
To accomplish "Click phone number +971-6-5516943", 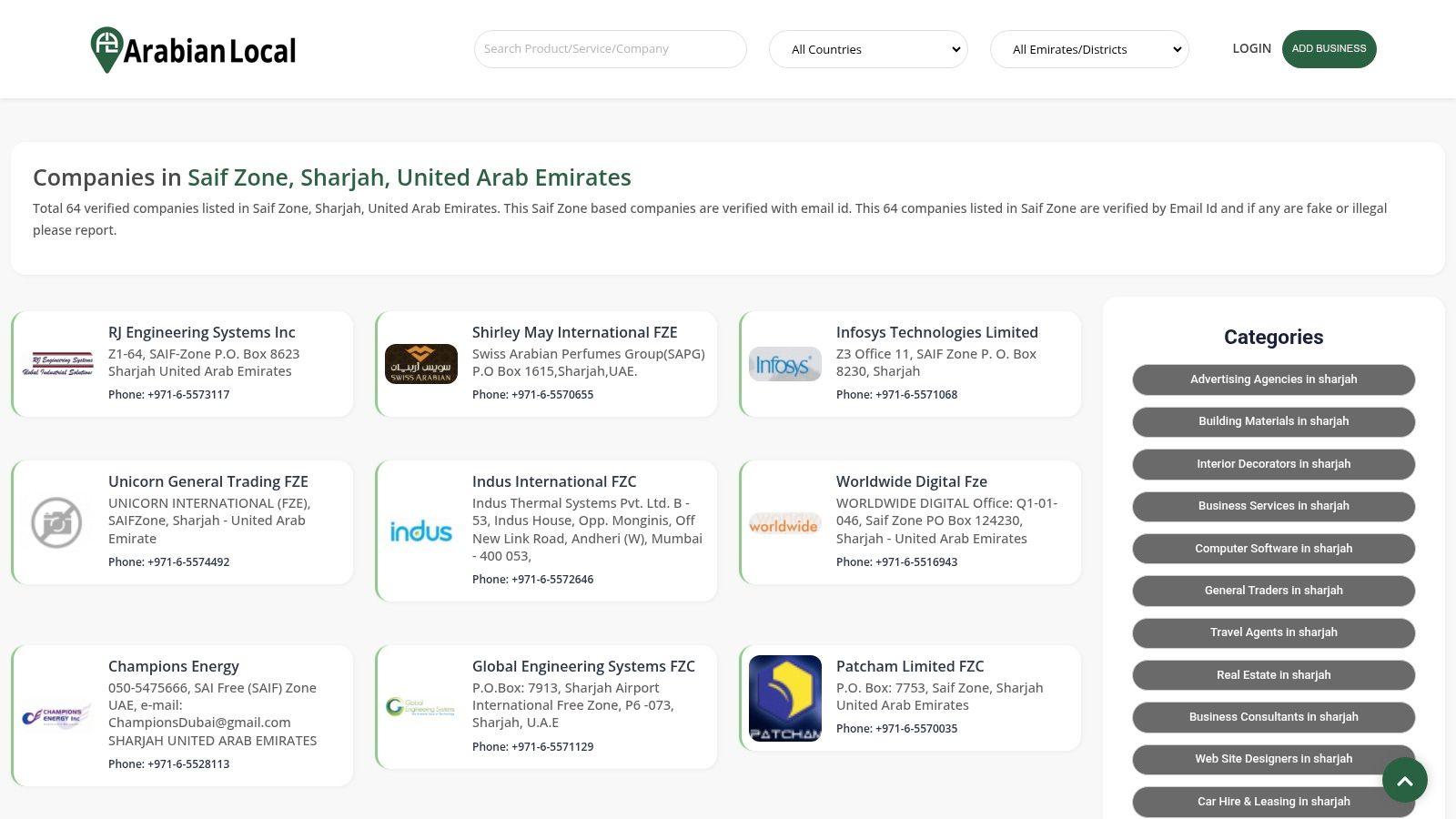I will [x=916, y=562].
